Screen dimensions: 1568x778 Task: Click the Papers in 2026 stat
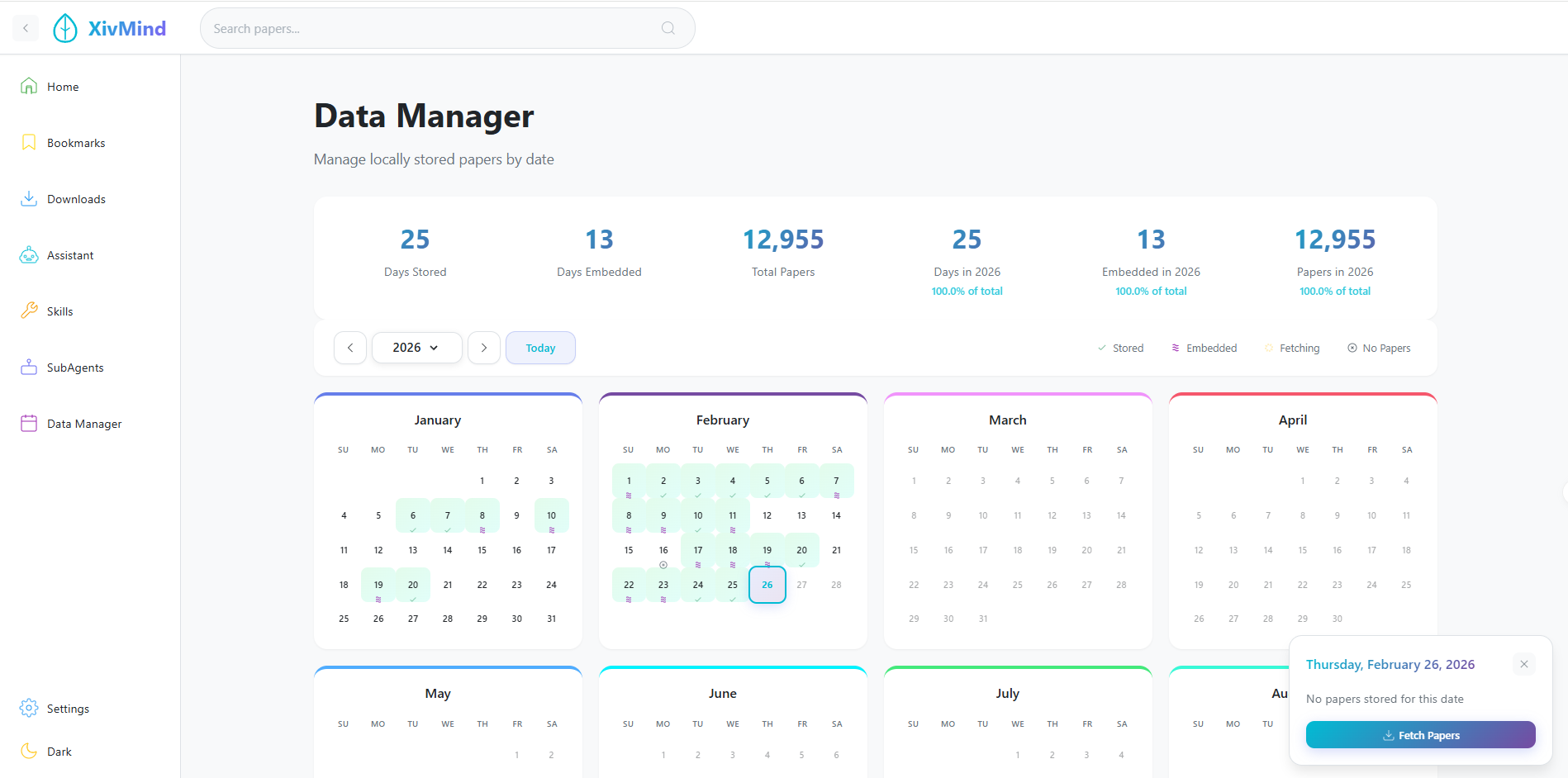point(1335,261)
